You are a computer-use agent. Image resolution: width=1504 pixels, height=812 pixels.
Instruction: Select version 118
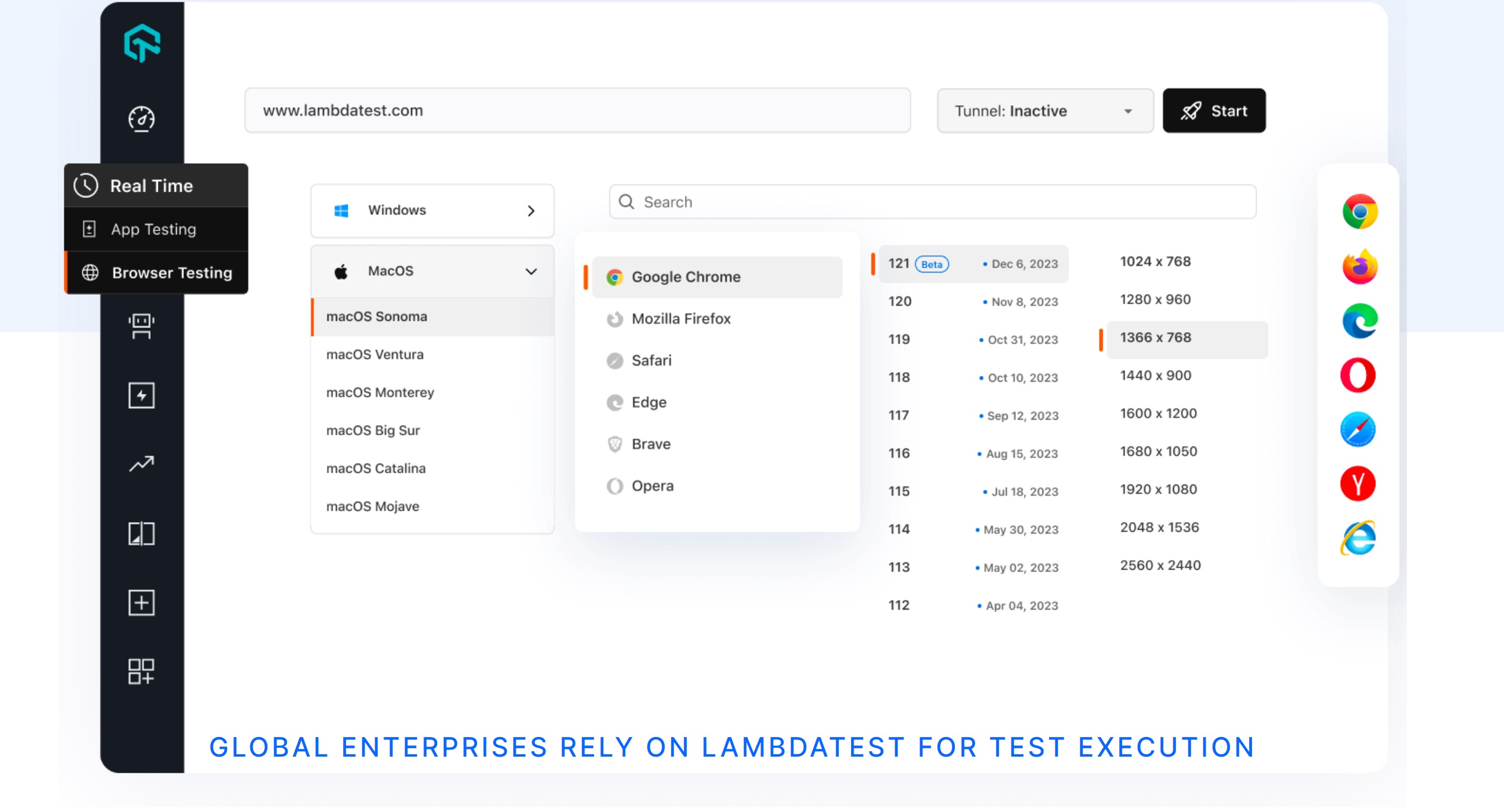tap(973, 377)
